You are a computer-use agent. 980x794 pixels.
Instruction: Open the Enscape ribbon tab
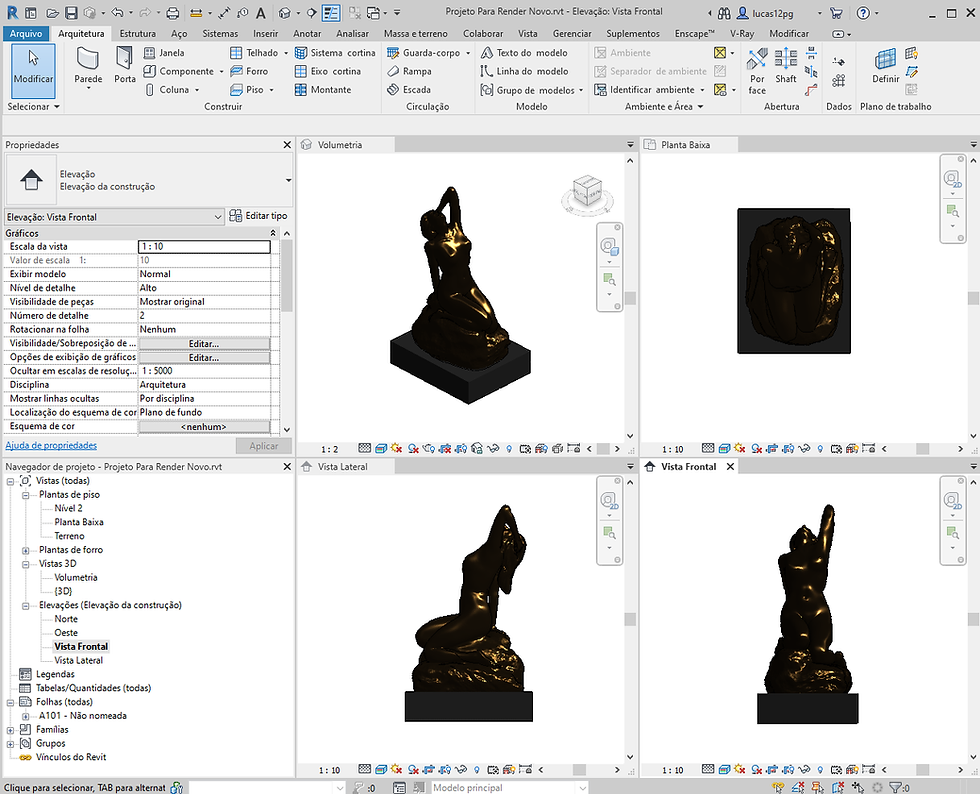pyautogui.click(x=694, y=33)
